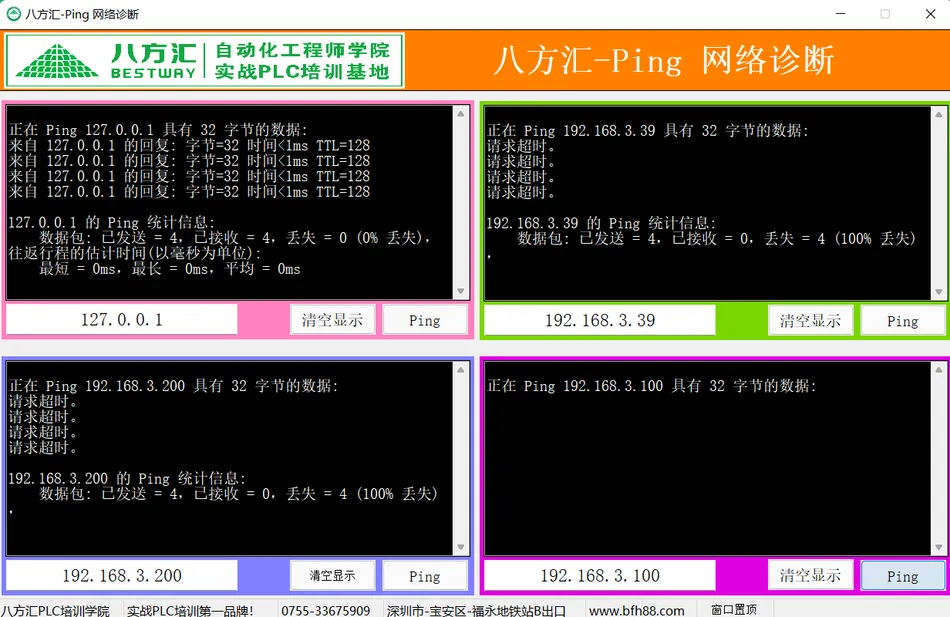950x617 pixels.
Task: Click scroll-down arrow in 192.168.3.39 output
Action: (938, 292)
